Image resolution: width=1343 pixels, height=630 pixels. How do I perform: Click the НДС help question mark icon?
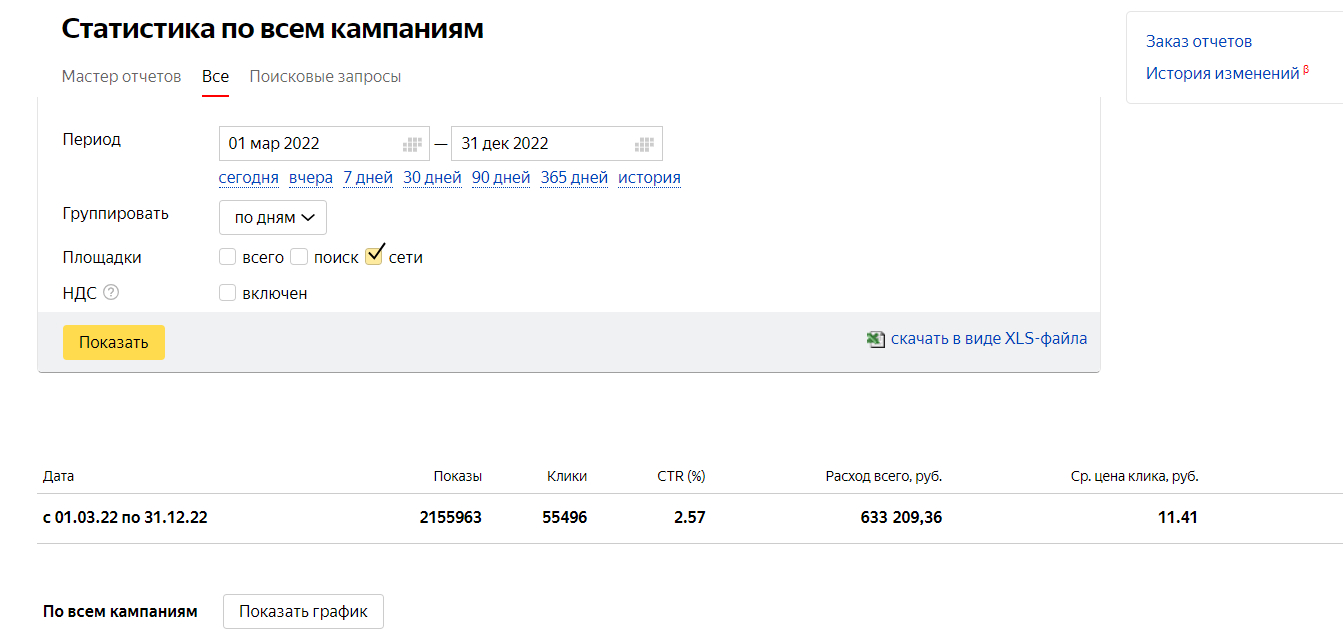point(111,293)
